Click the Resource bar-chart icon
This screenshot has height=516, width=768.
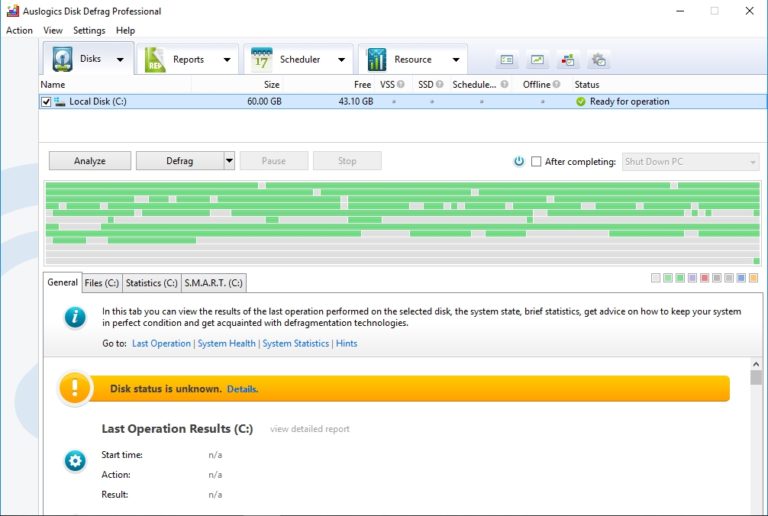[377, 60]
